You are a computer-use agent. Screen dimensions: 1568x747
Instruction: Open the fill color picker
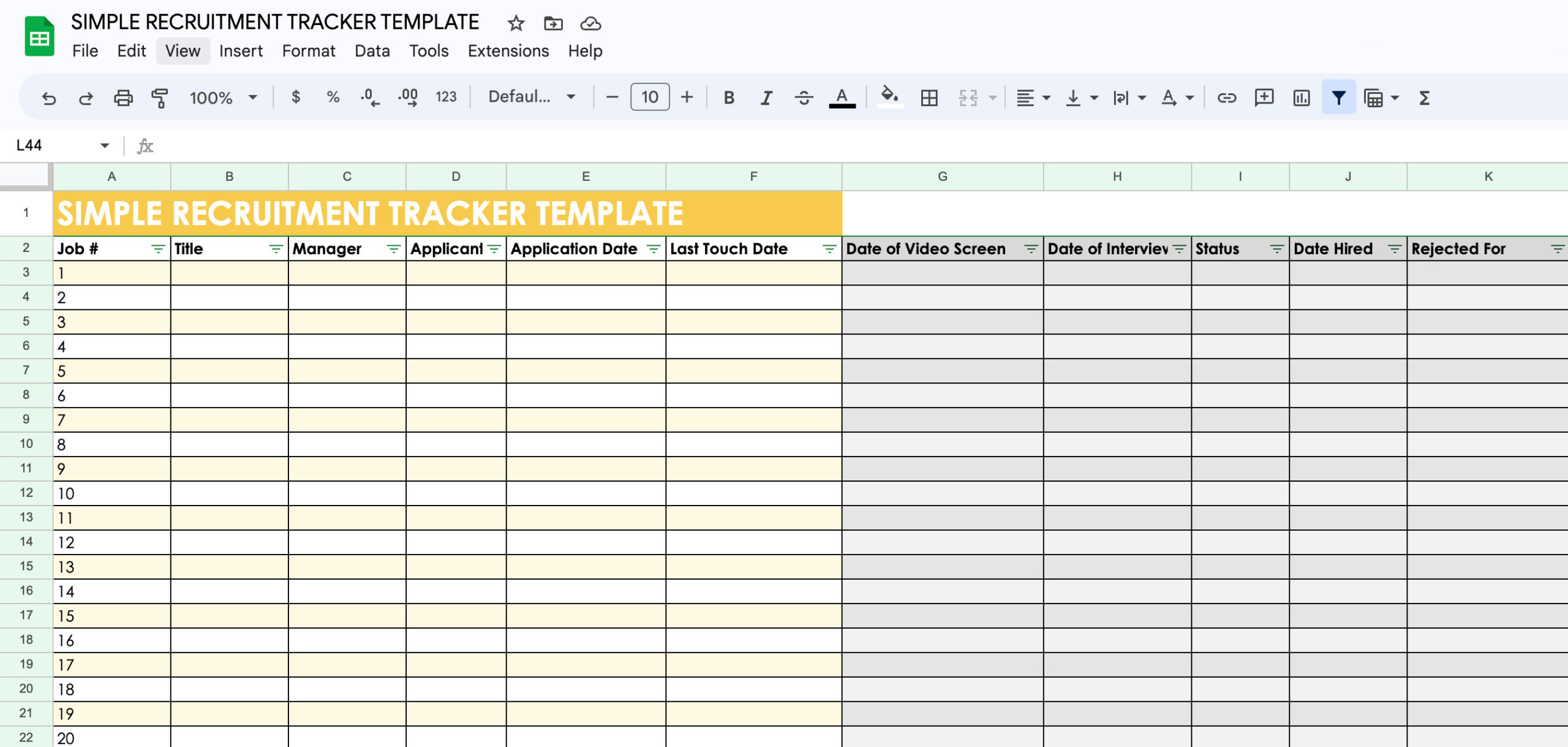click(889, 97)
